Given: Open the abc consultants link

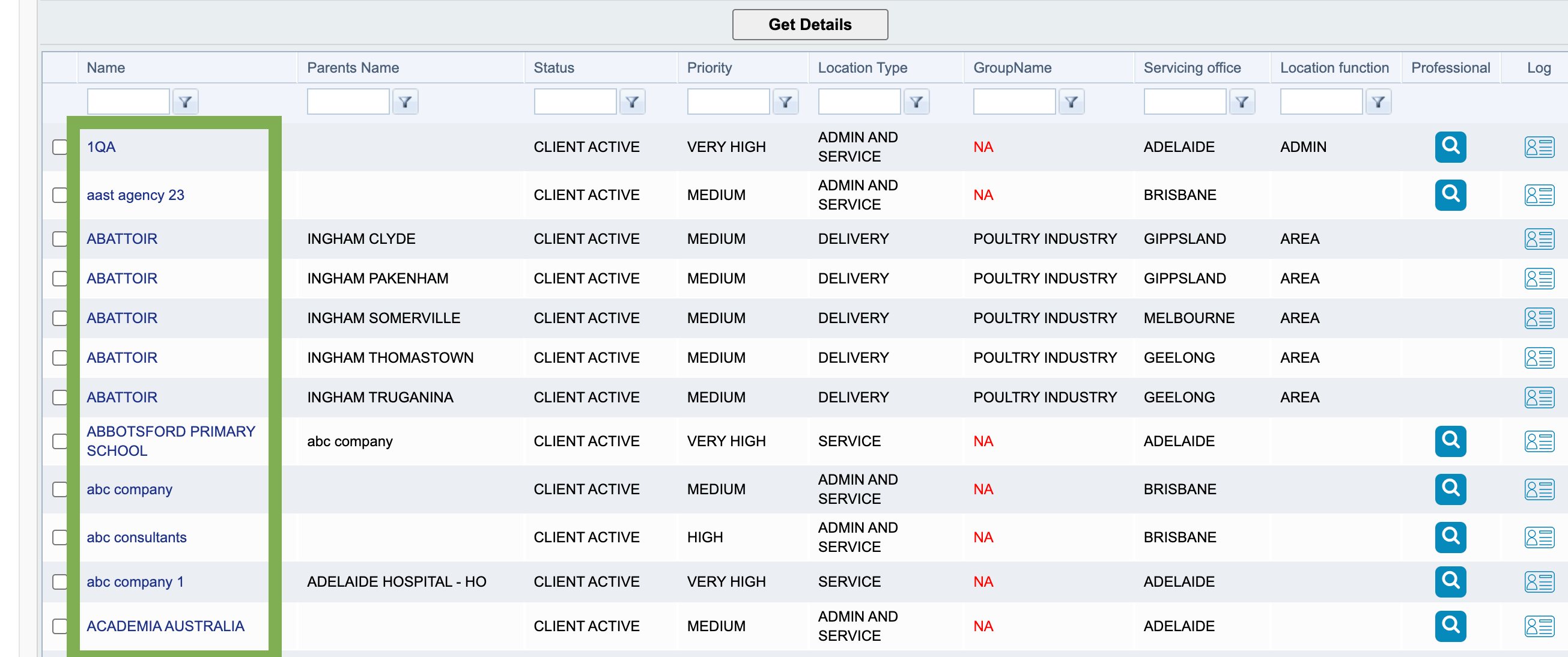Looking at the screenshot, I should click(x=136, y=536).
